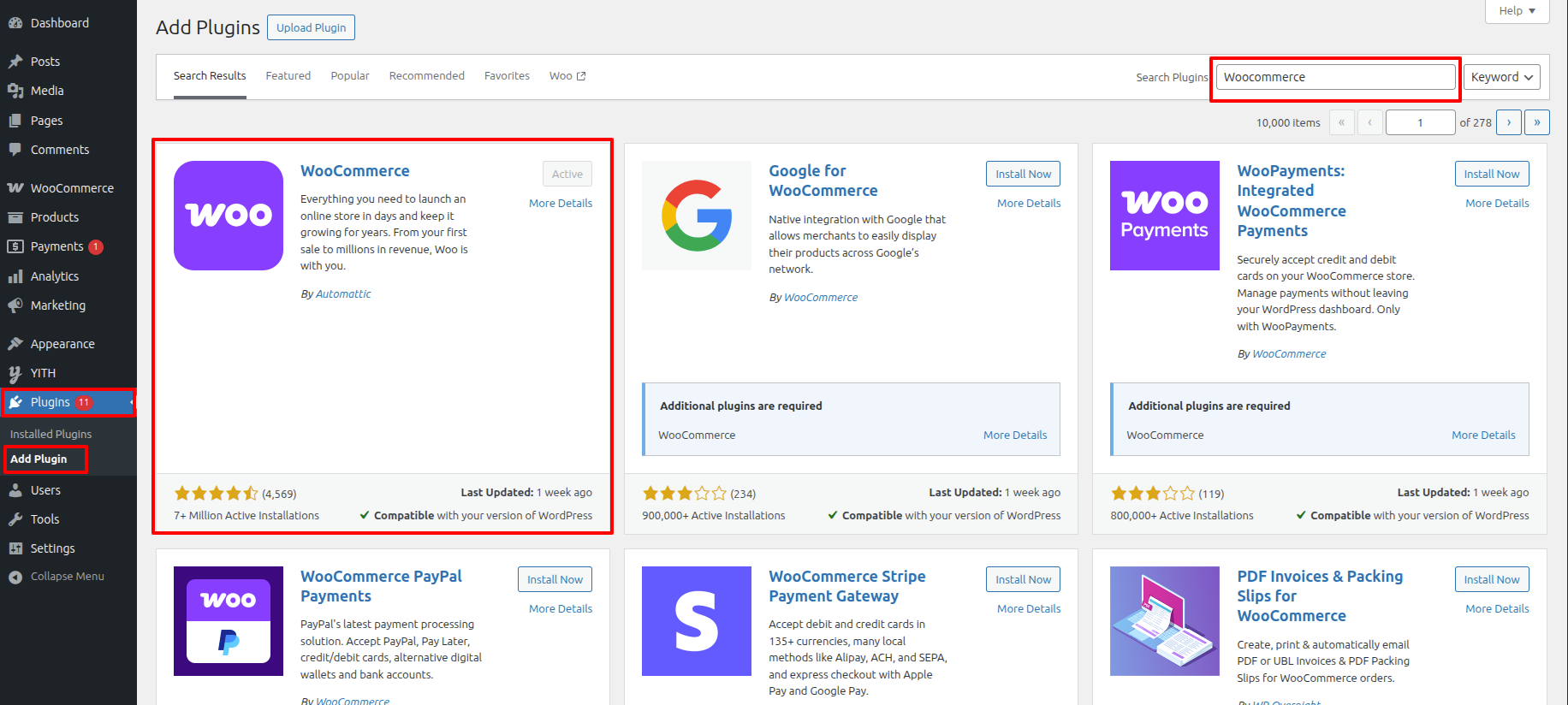
Task: Click the Appearance brush icon
Action: 15,344
